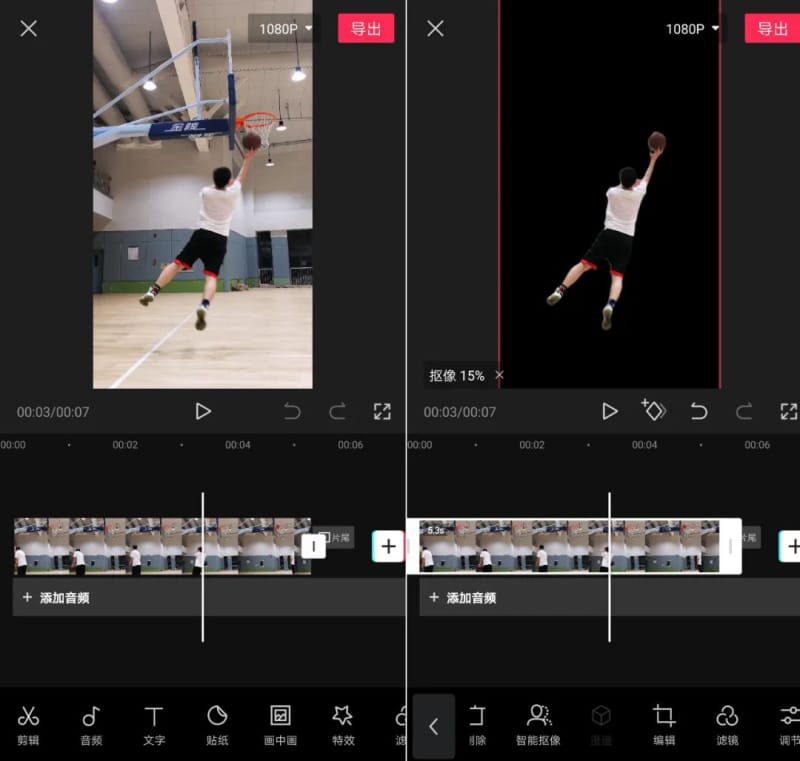800x761 pixels.
Task: Open the 文字 text tool
Action: [x=154, y=725]
